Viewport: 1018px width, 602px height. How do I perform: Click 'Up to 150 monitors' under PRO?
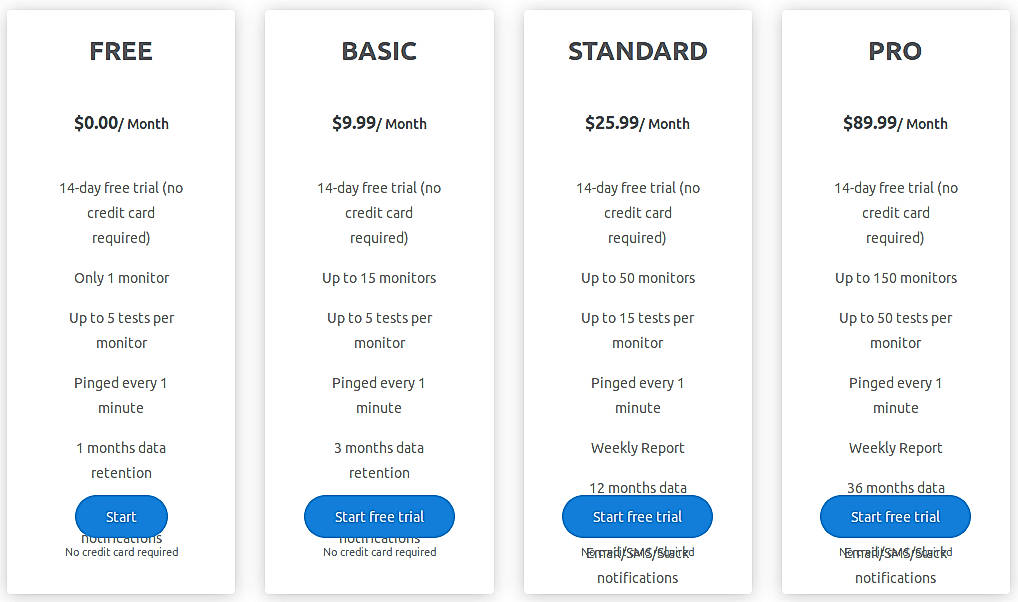click(895, 277)
